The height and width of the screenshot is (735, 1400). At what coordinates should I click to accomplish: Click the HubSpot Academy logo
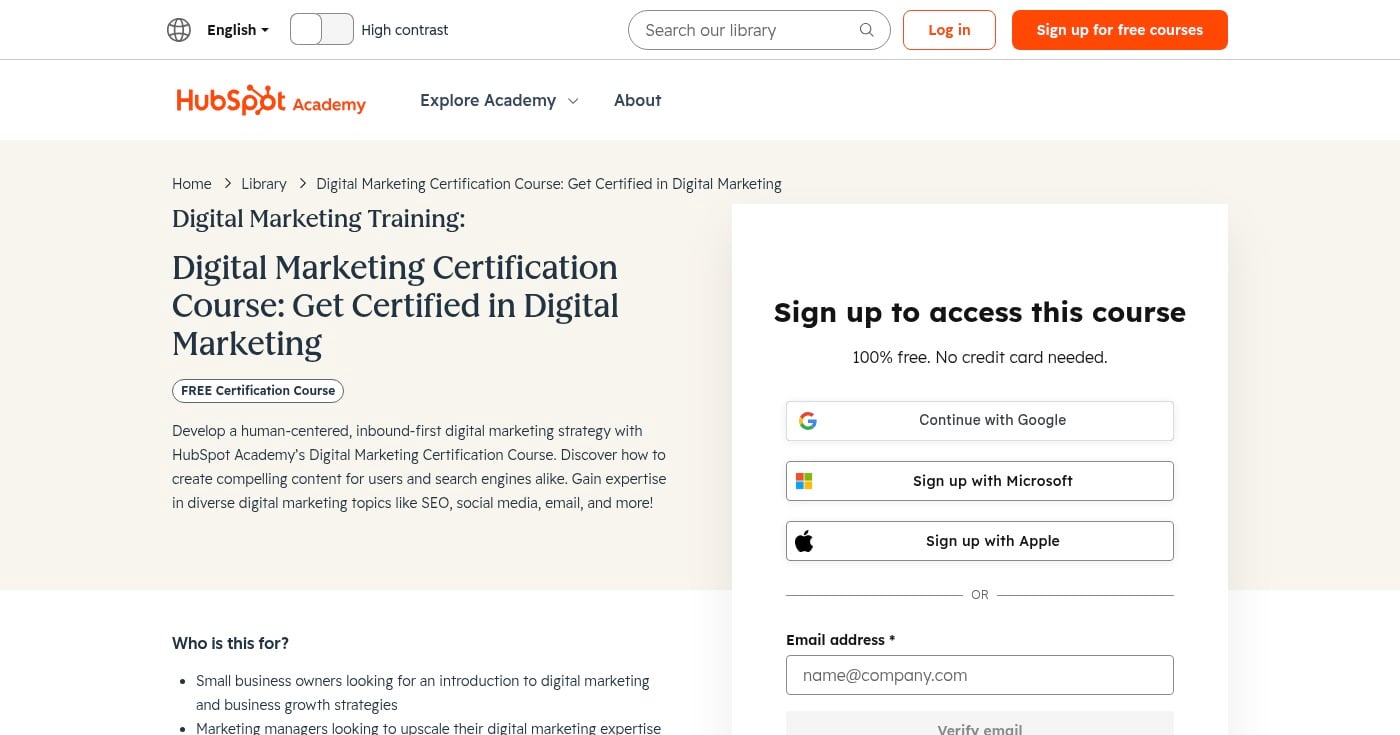(x=271, y=100)
